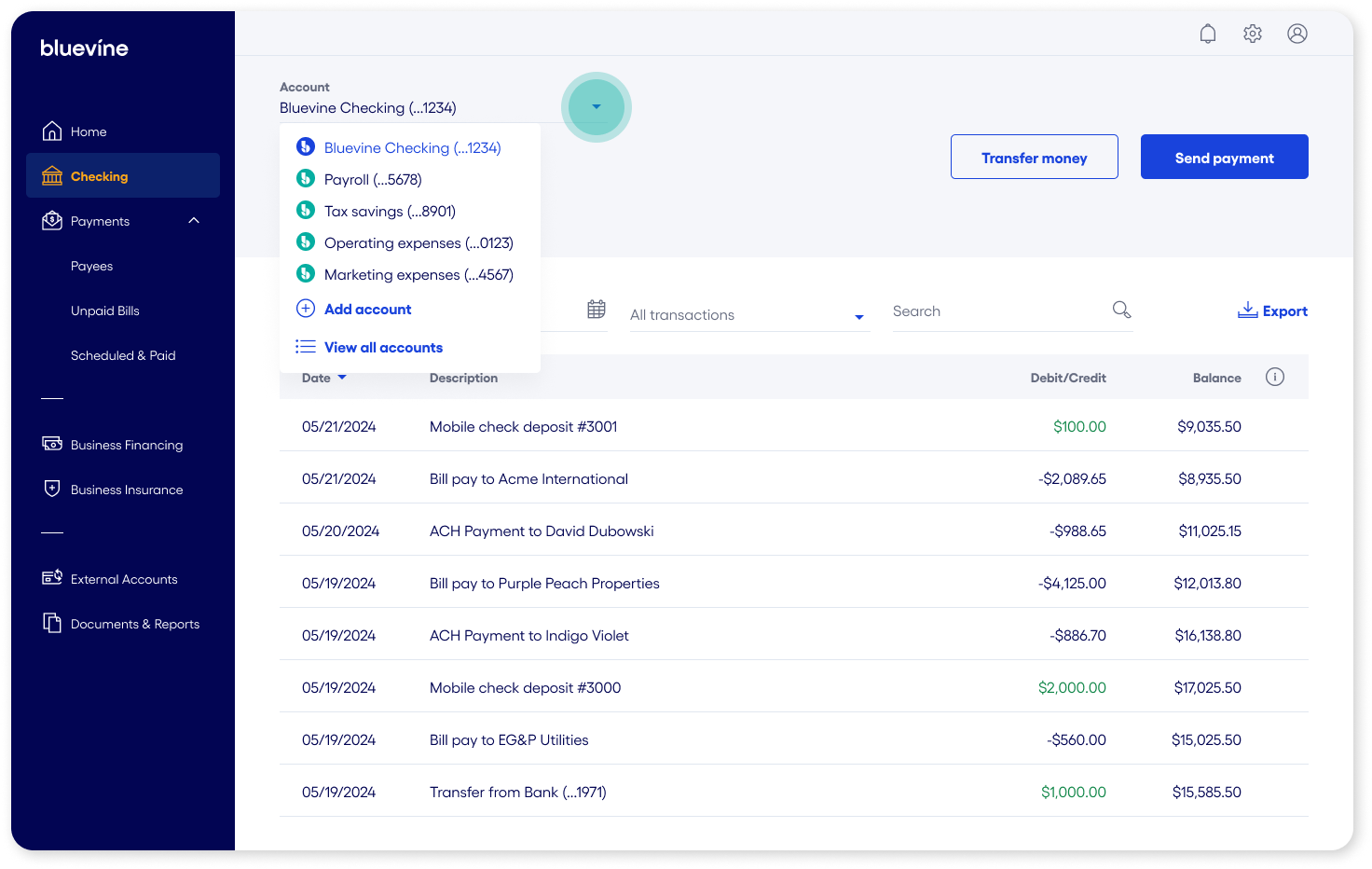The image size is (1372, 869).
Task: Click the Business Insurance shield icon
Action: click(52, 489)
